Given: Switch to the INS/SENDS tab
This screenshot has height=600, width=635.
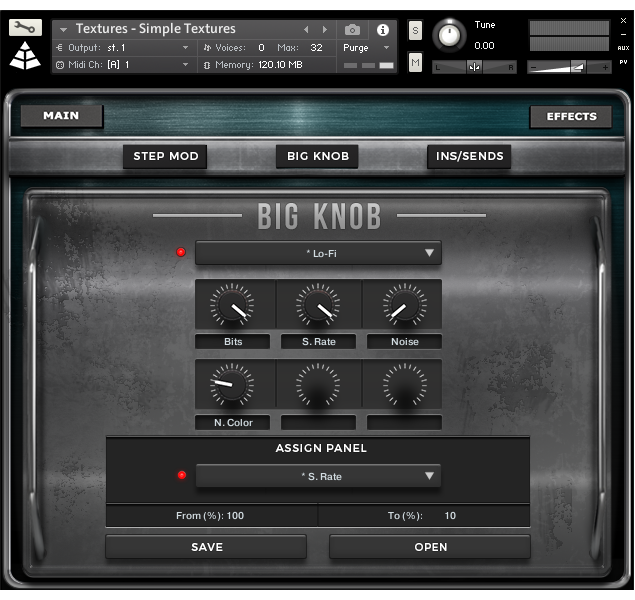Looking at the screenshot, I should (x=469, y=156).
